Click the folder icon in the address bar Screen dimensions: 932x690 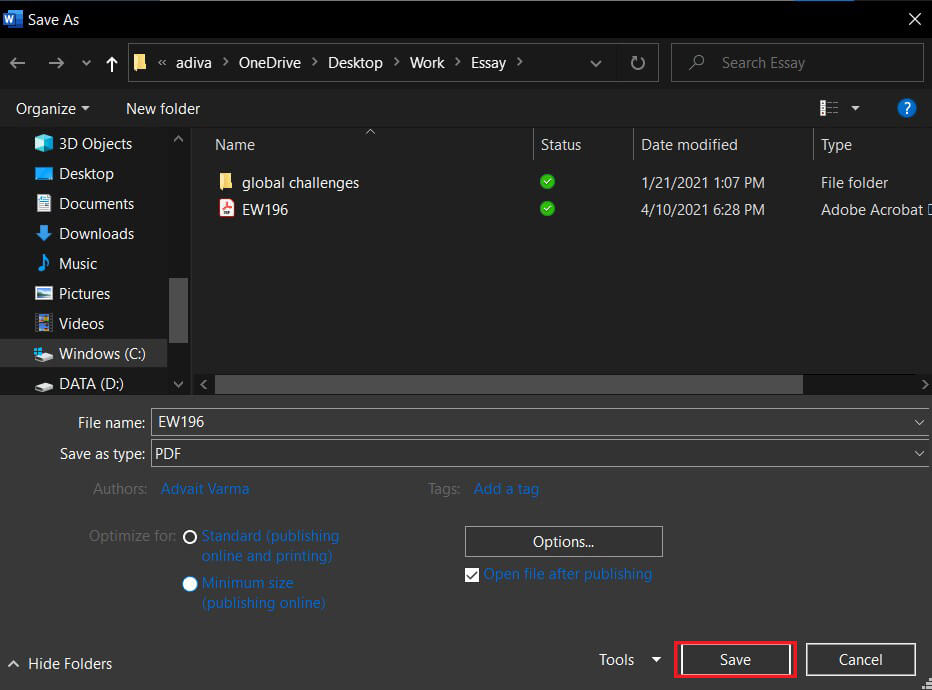[x=140, y=61]
